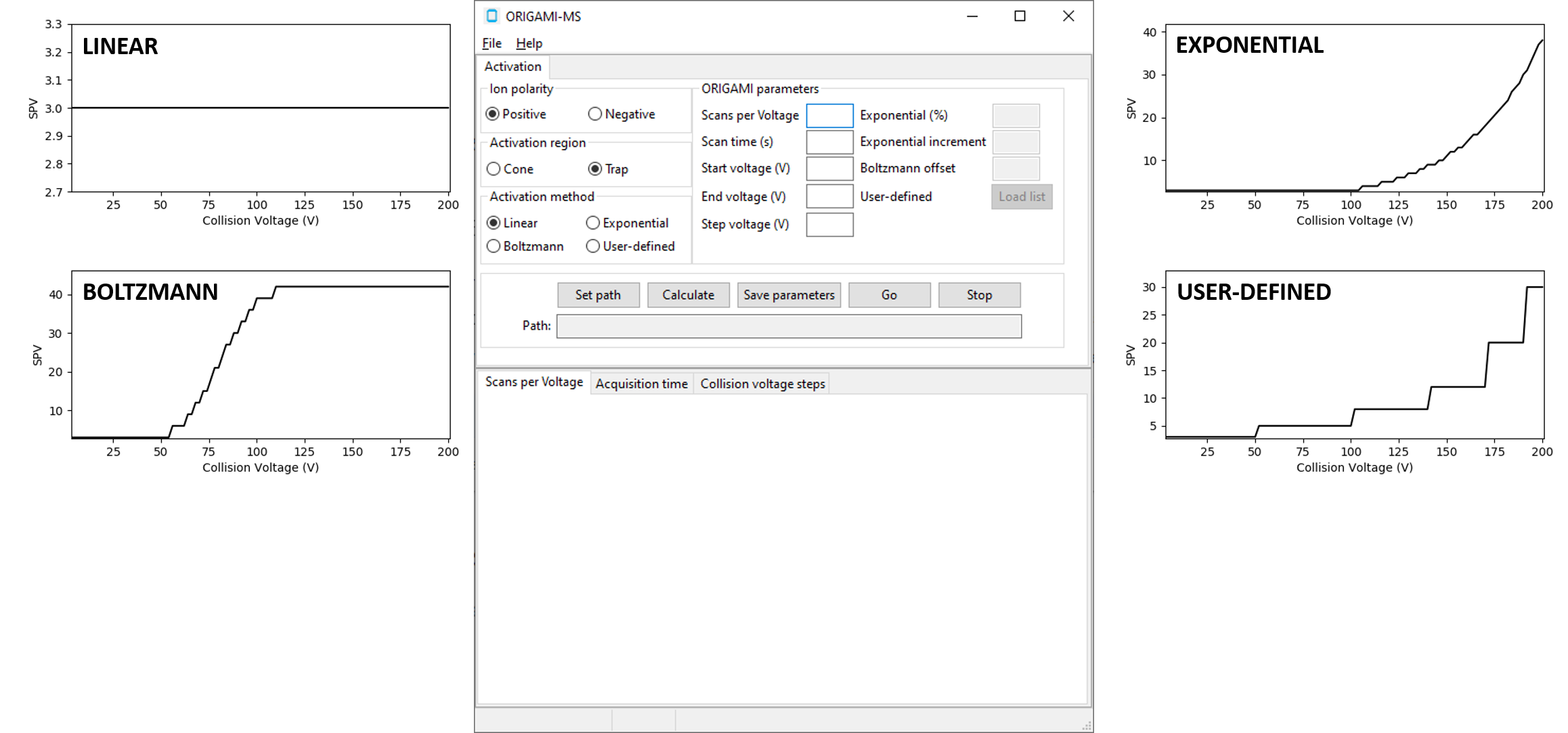The width and height of the screenshot is (1568, 733).
Task: Click the Boltzmann offset field
Action: point(1016,169)
